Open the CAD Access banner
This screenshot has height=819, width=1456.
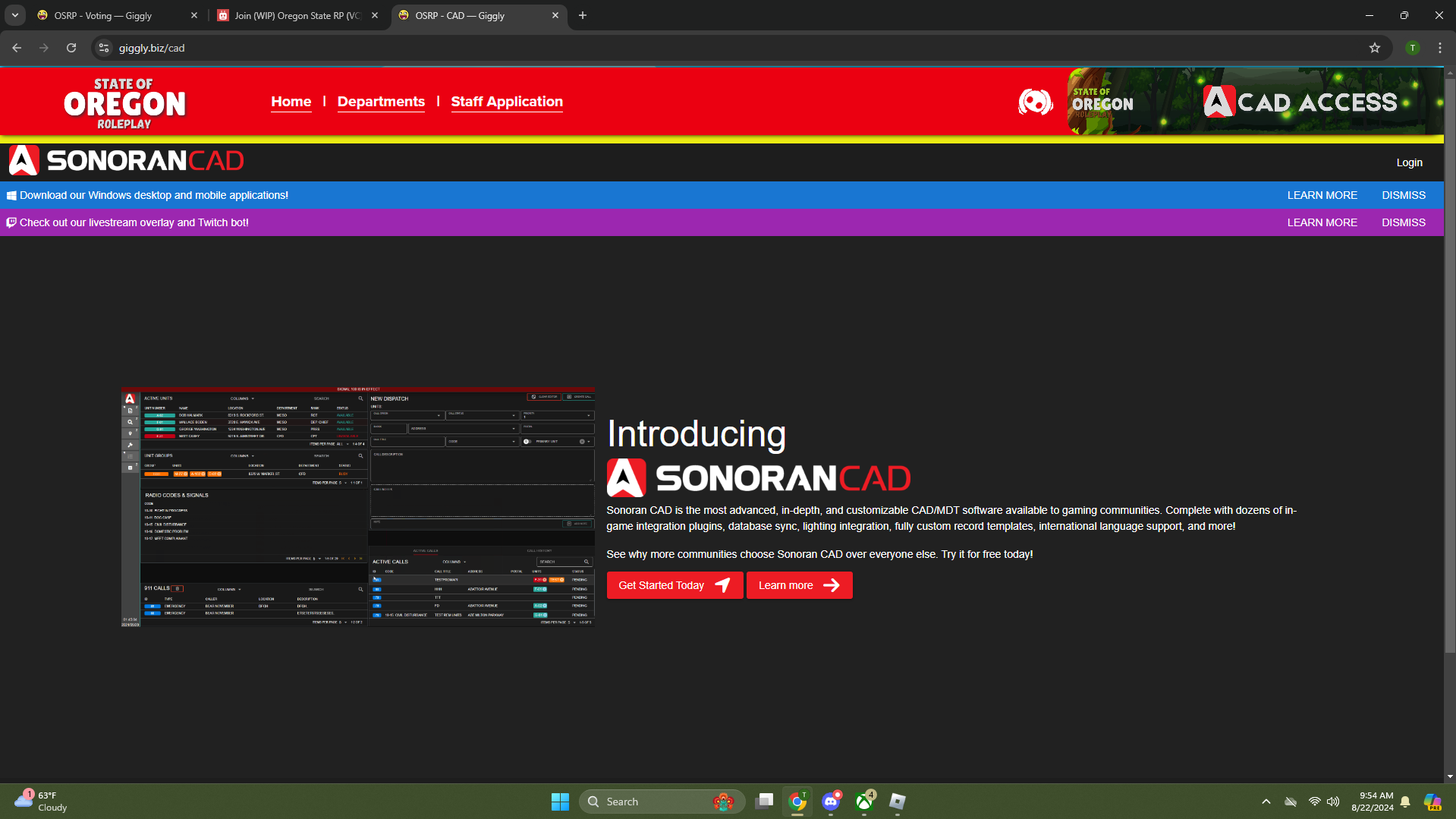[x=1255, y=102]
